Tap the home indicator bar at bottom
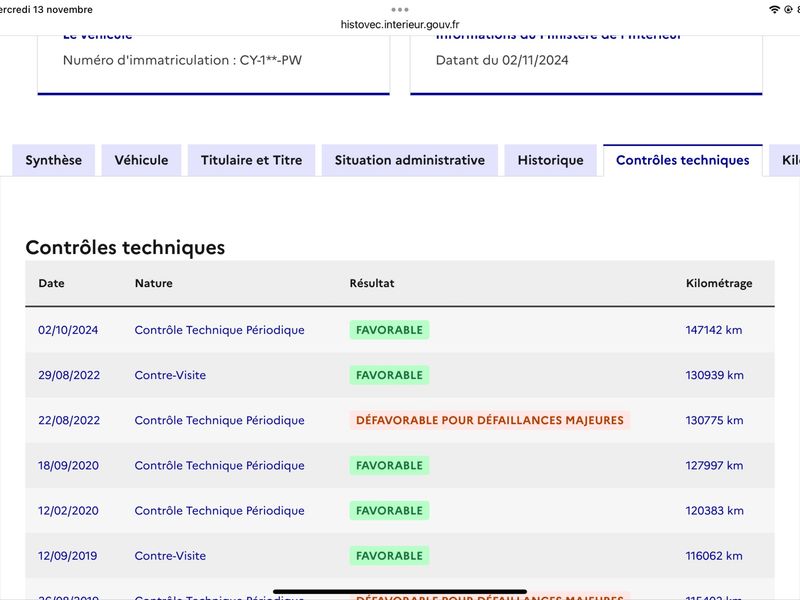The height and width of the screenshot is (600, 800). [400, 592]
